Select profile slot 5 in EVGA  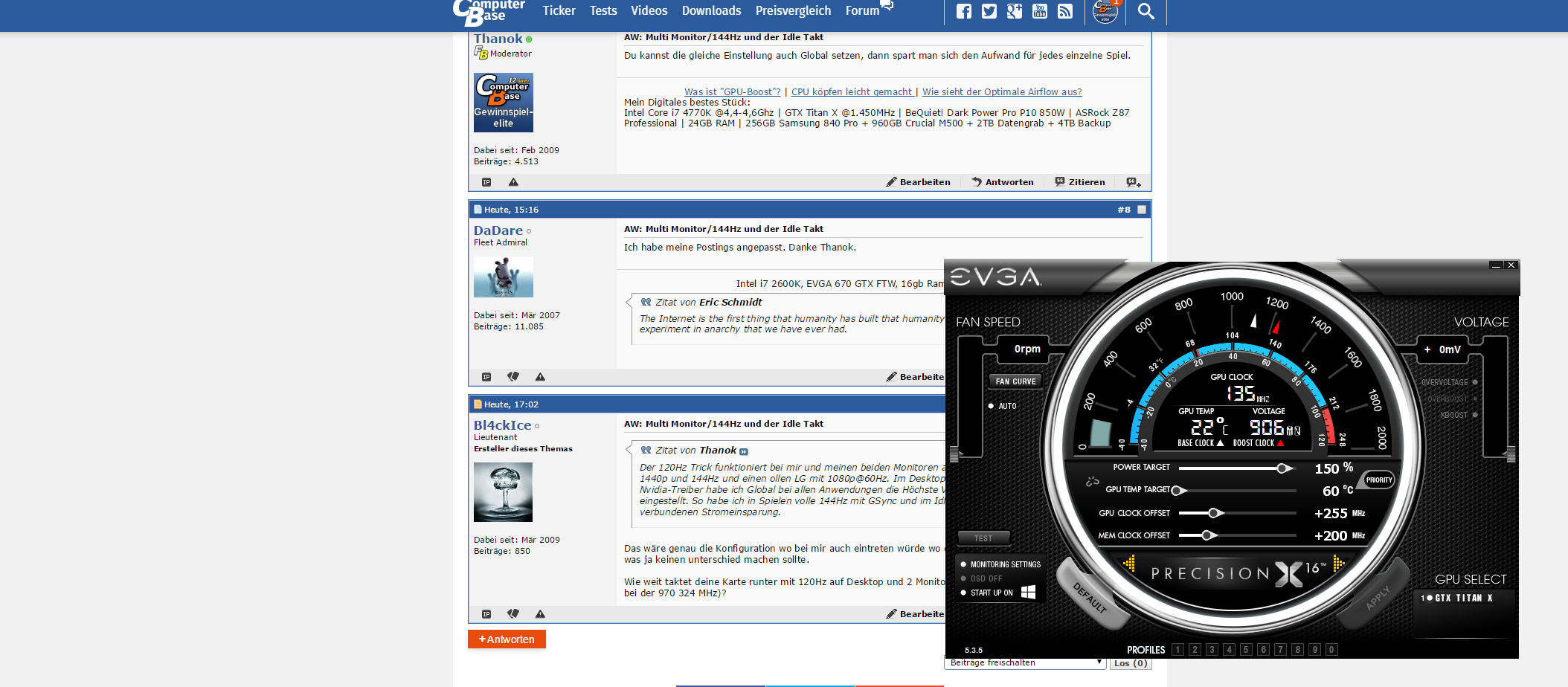pos(1246,650)
